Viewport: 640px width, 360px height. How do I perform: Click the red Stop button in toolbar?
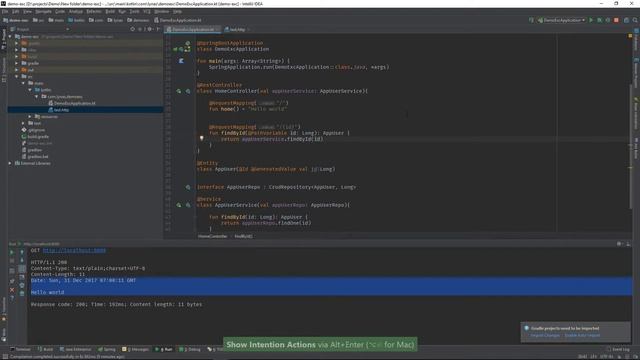tap(616, 20)
